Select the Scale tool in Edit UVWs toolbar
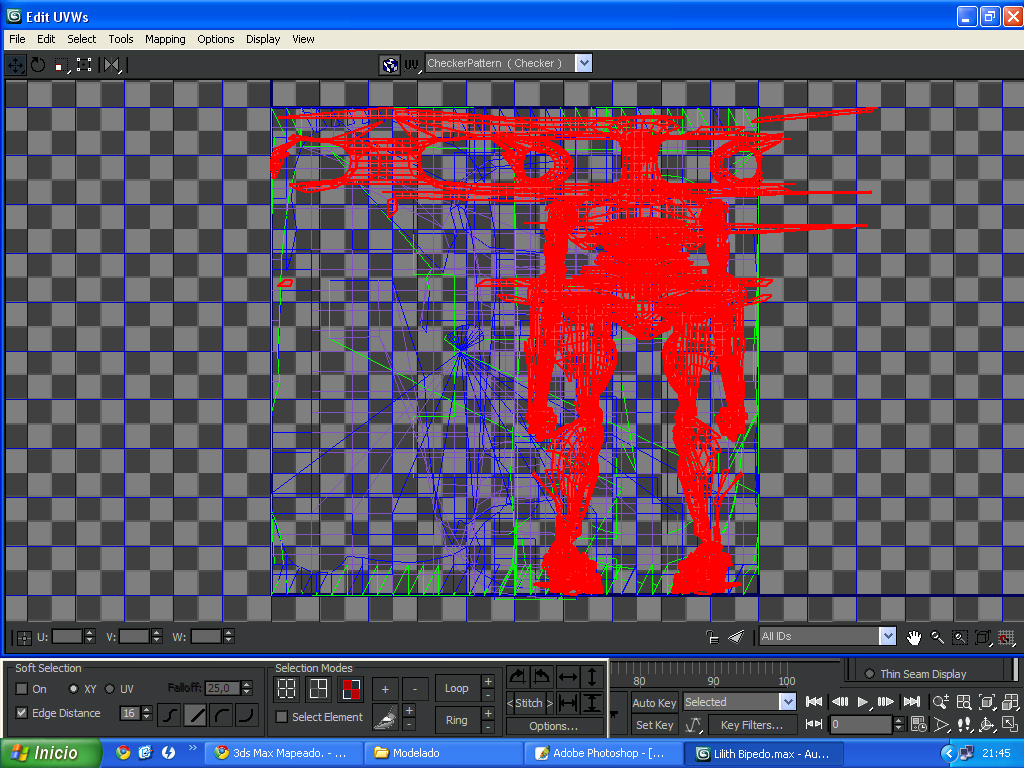Screen dimensions: 1024x768 tap(62, 65)
